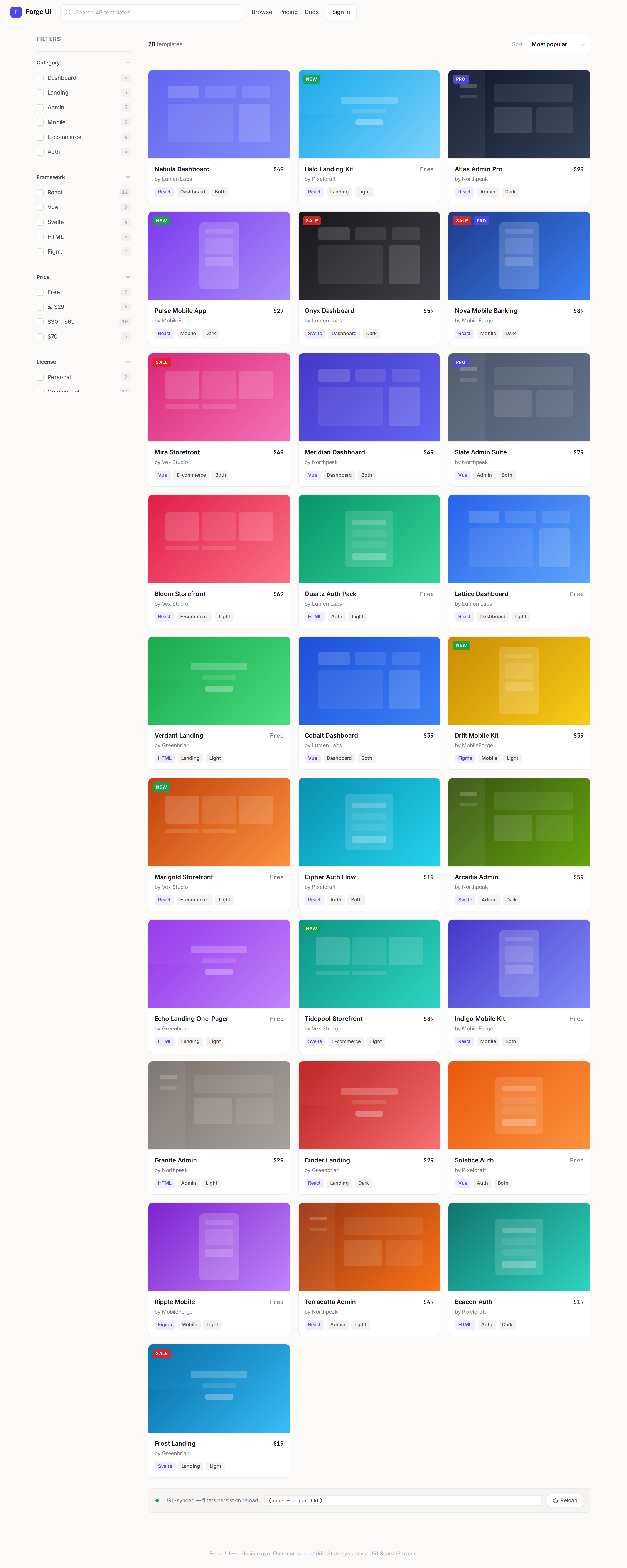Click the template search field
Screen dimensions: 627x1568
[152, 12]
